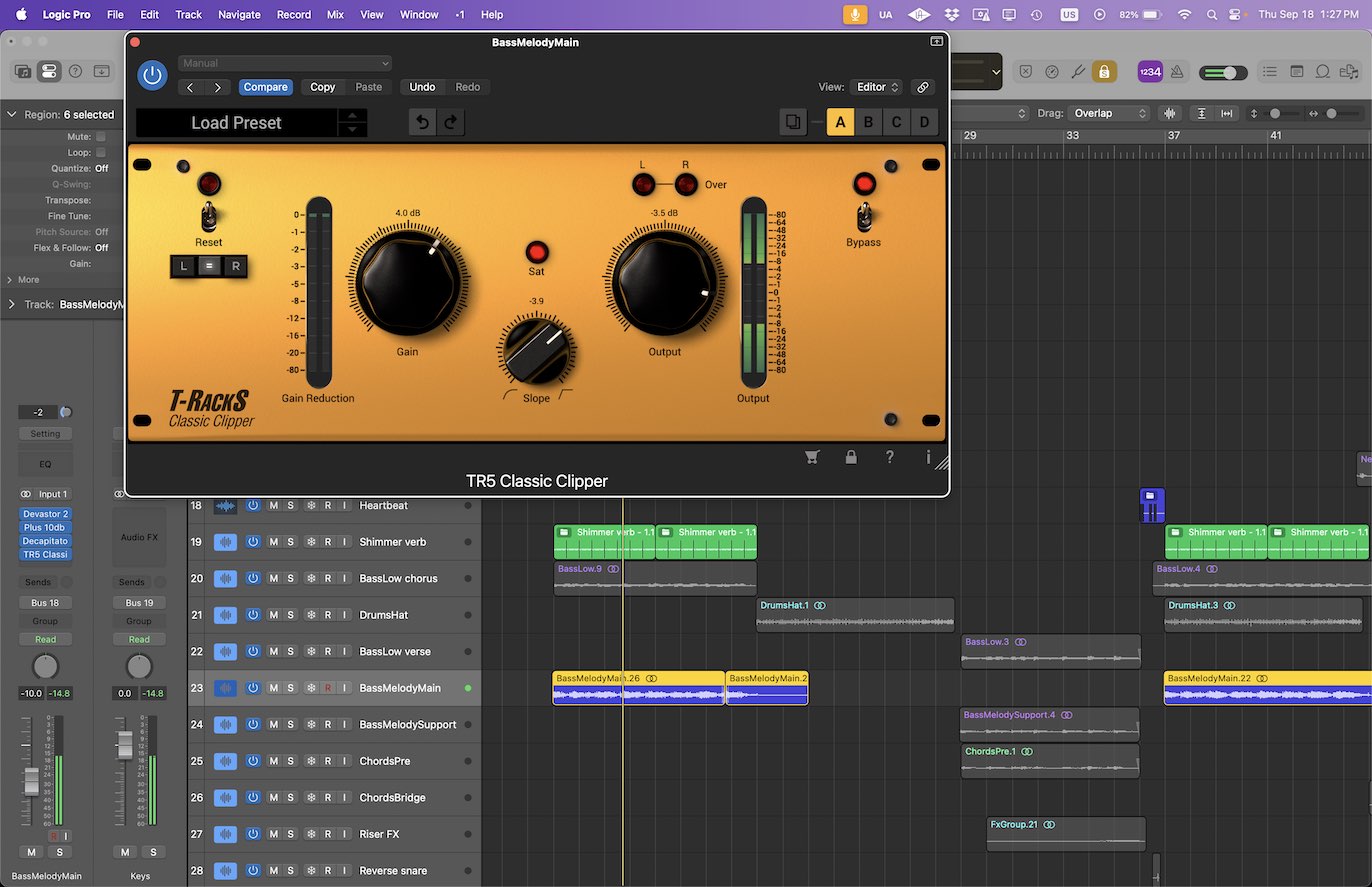Open the View Editor dropdown

[x=876, y=87]
